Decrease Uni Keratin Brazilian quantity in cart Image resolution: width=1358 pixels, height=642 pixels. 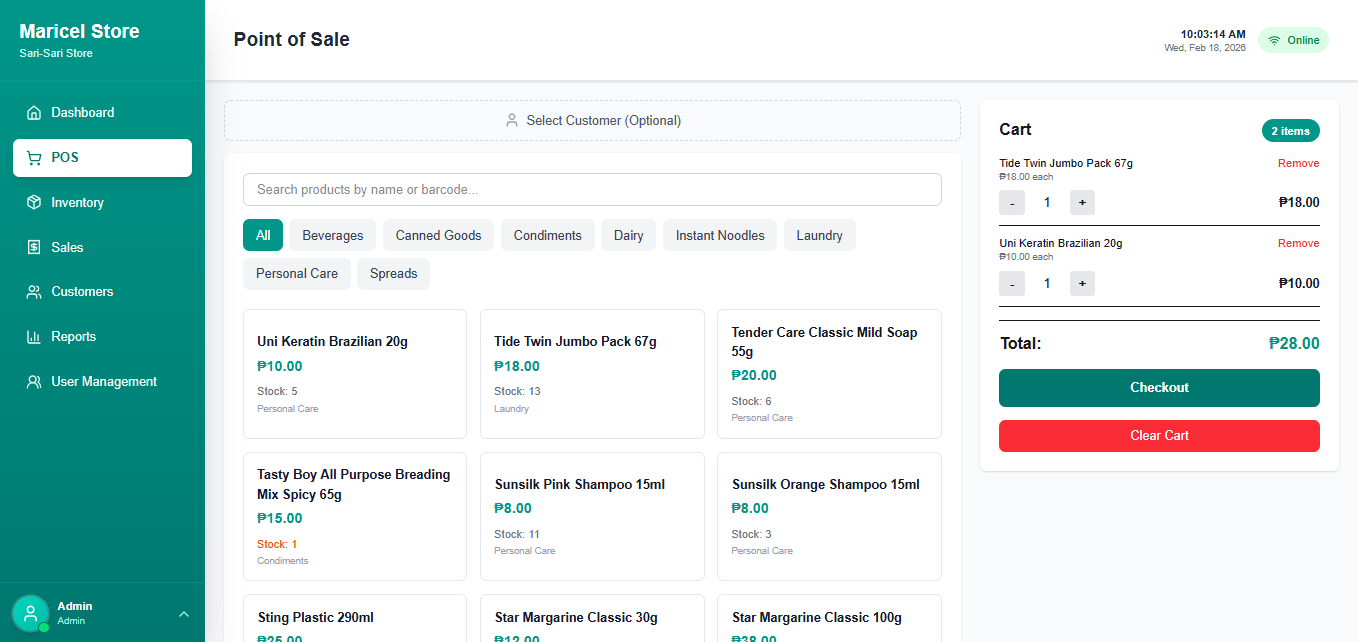[1012, 283]
